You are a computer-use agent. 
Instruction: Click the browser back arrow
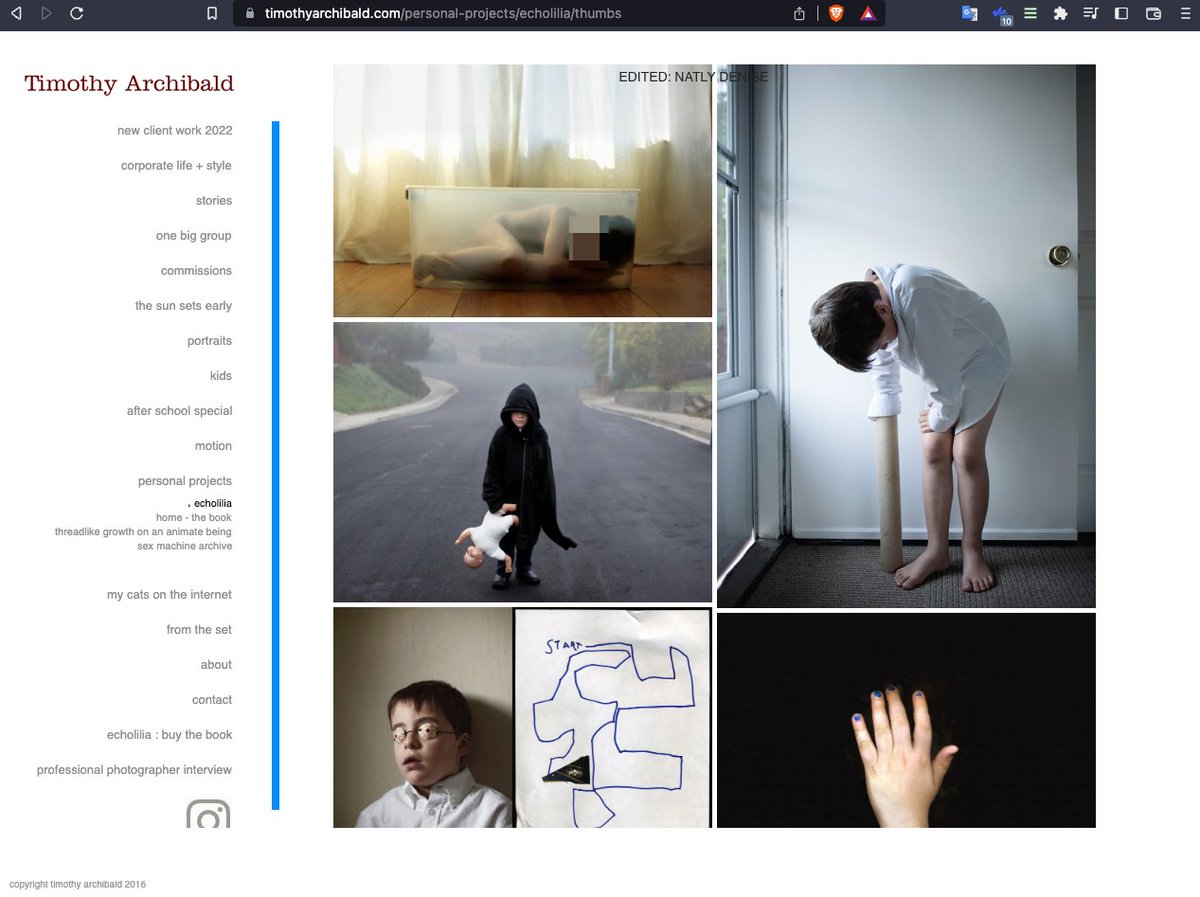pos(15,14)
